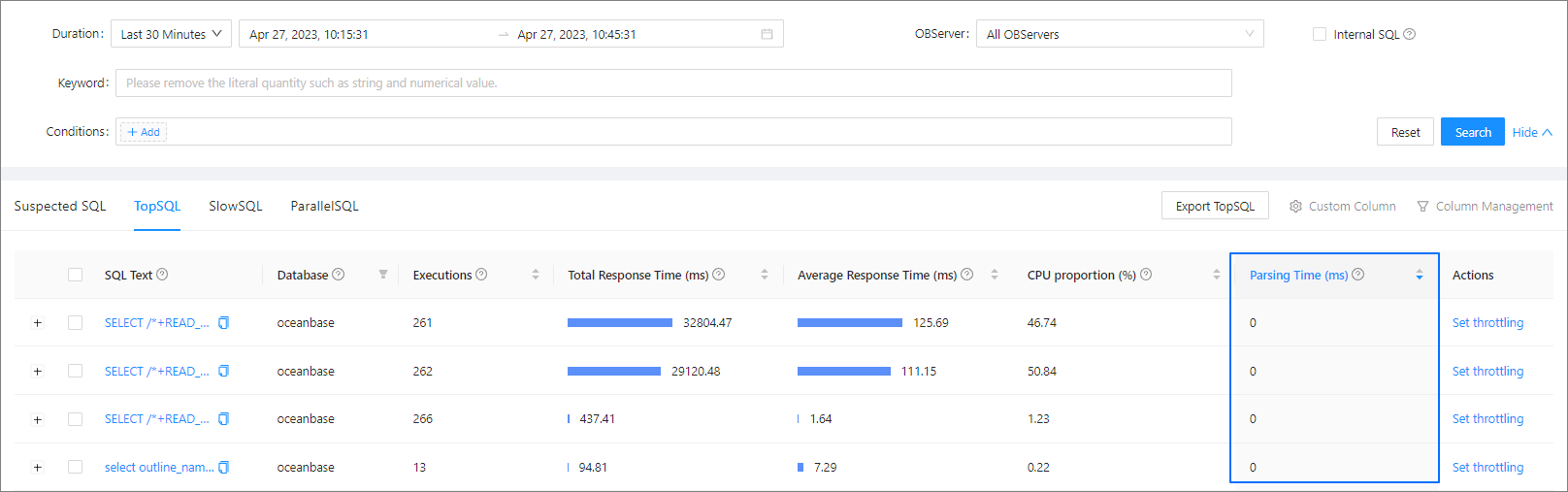
Task: Click sort arrows on Parsing Time column
Action: pos(1419,275)
